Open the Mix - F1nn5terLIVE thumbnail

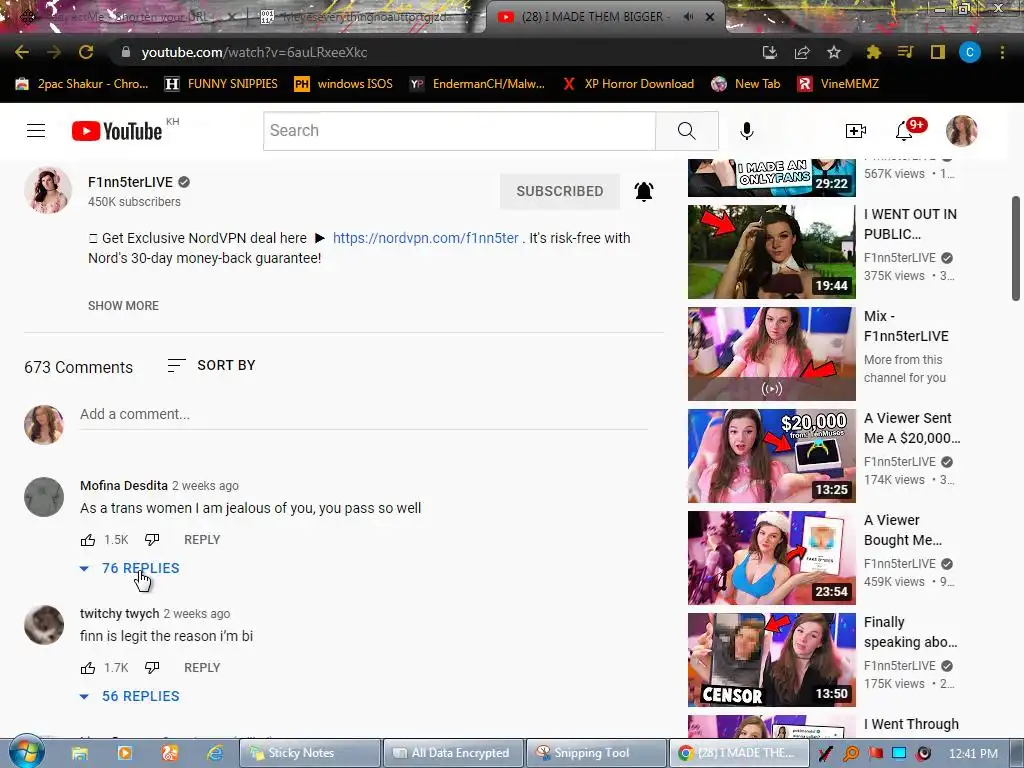pos(771,354)
